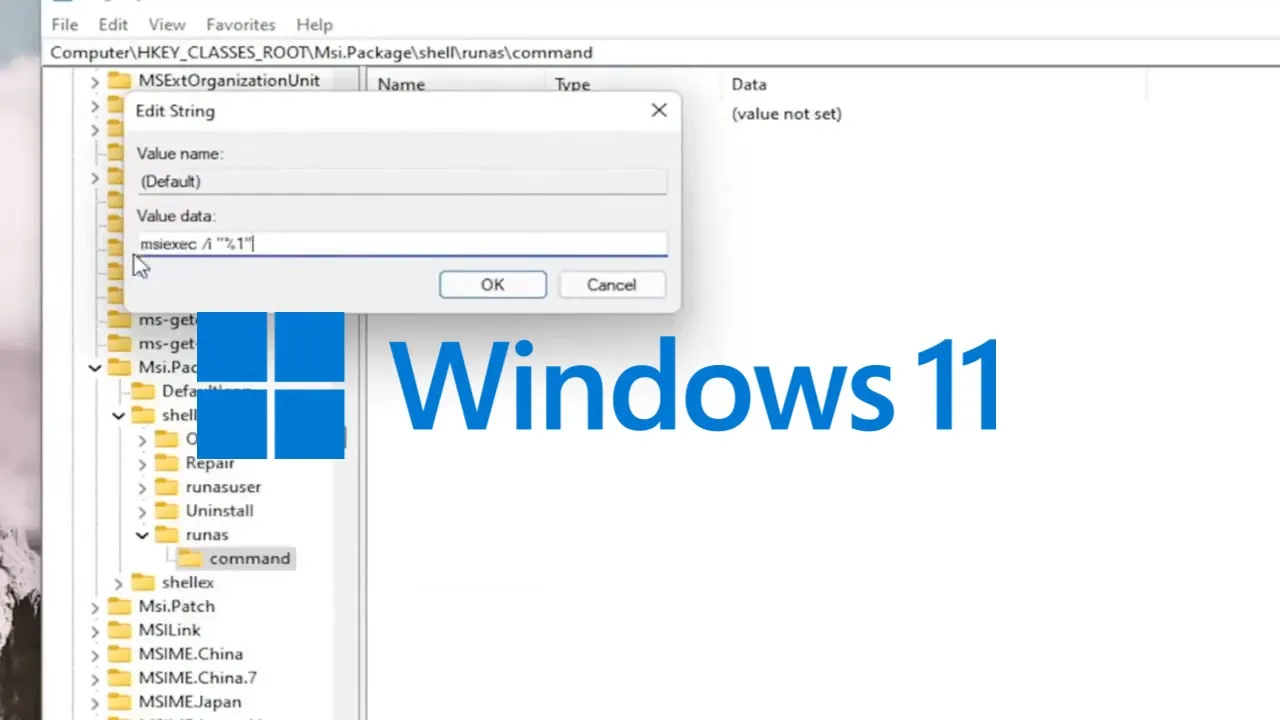Click the shellex folder icon
1280x720 pixels.
(143, 582)
